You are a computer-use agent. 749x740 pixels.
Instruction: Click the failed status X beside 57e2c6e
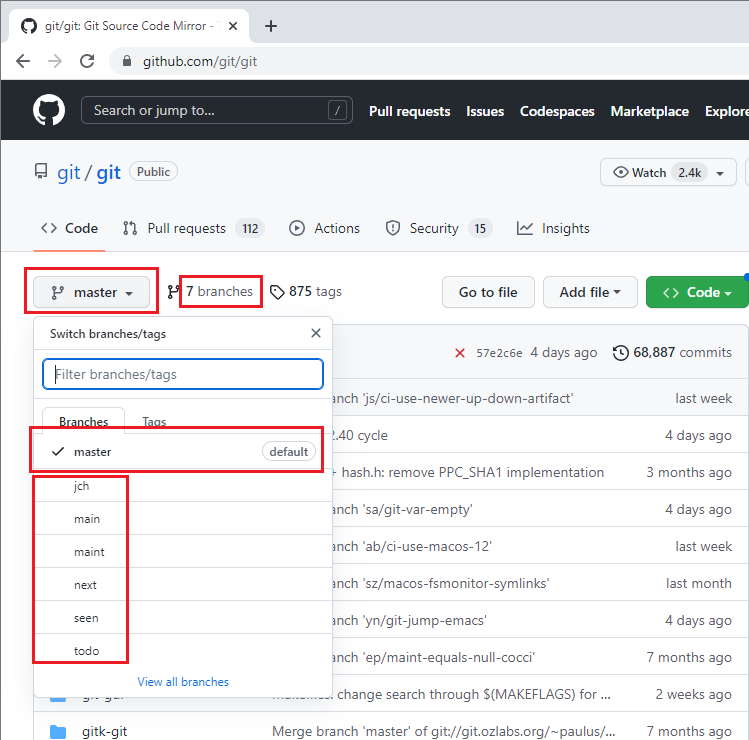[x=460, y=353]
